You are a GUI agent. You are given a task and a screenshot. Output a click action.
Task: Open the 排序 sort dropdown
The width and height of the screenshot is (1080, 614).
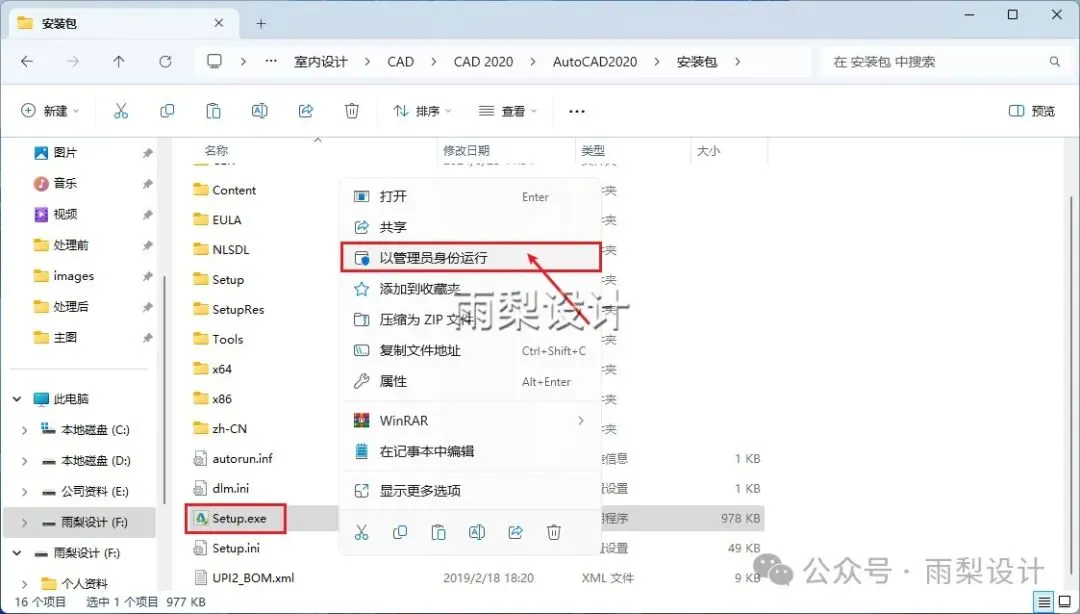click(422, 111)
